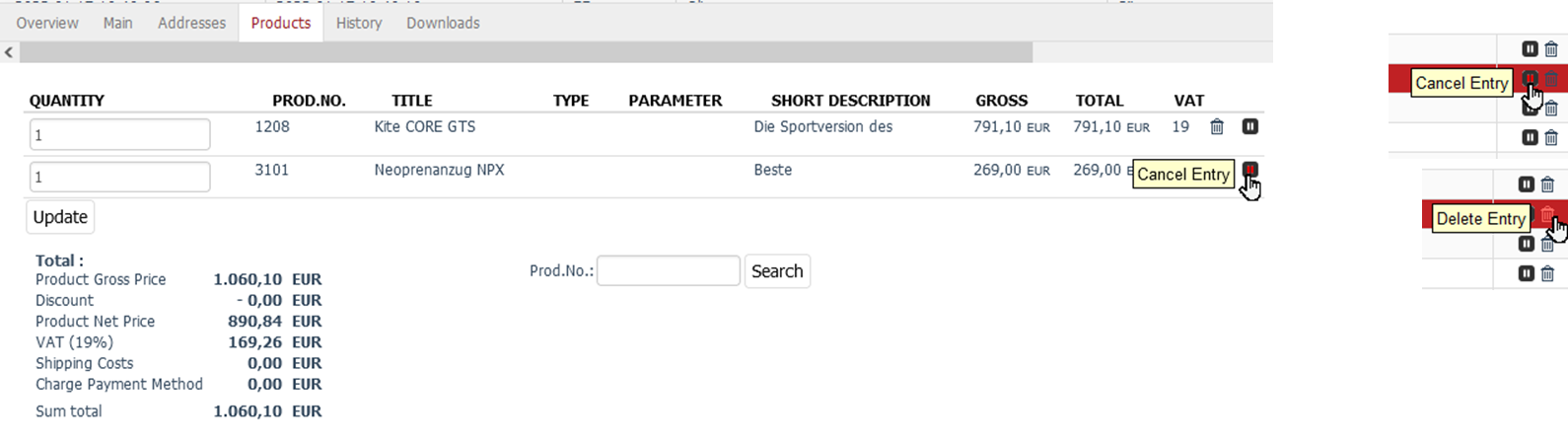Open the Main tab
Screen dimensions: 1568x445
(117, 23)
